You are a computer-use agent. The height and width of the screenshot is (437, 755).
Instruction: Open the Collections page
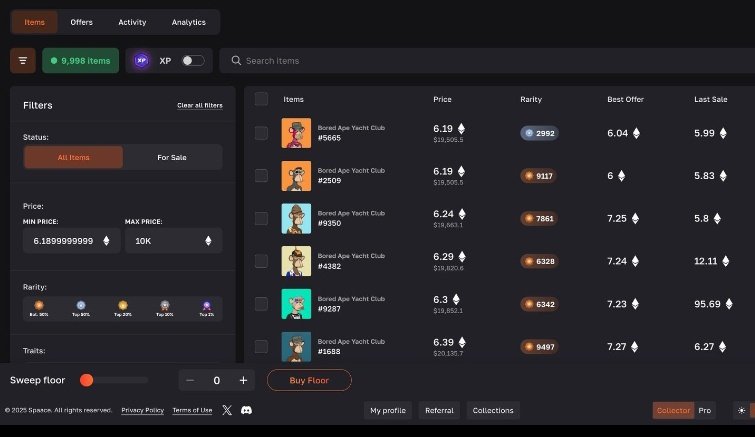point(493,411)
